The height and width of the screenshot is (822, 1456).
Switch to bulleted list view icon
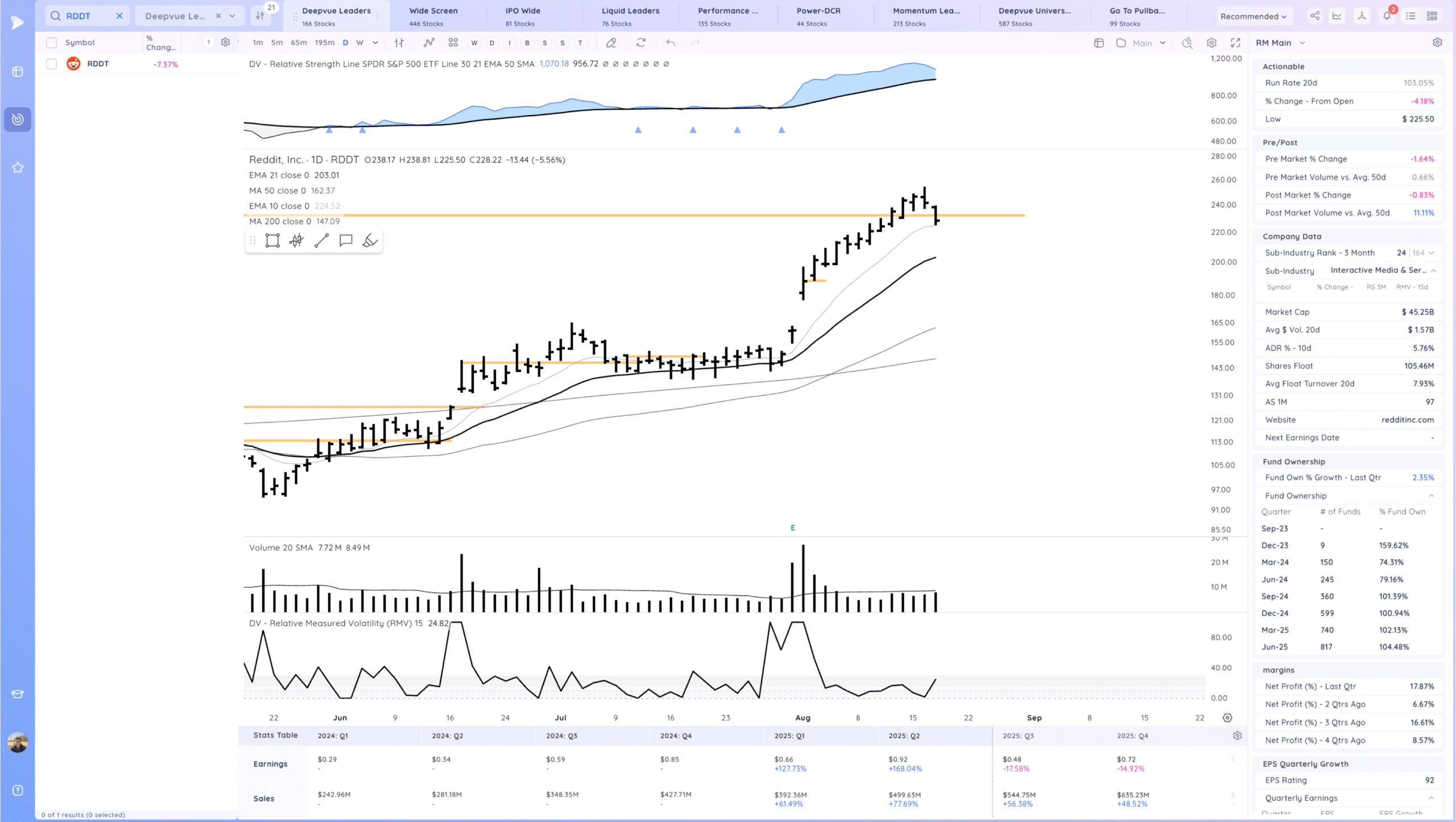coord(1410,16)
